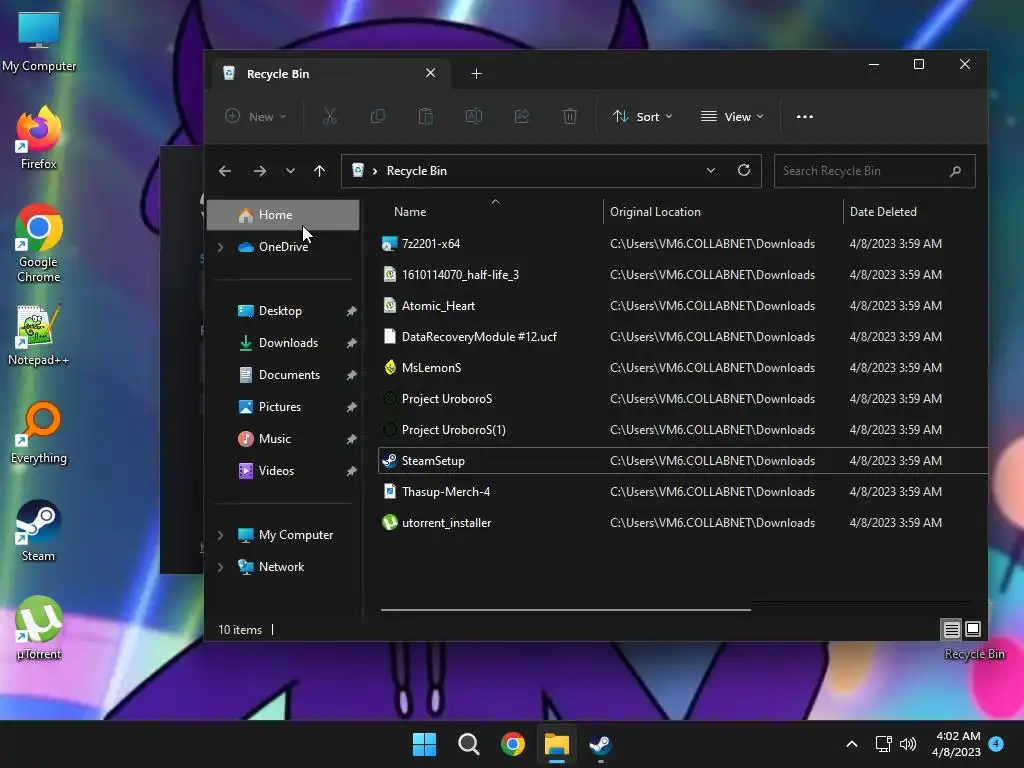
Task: Click the Rename icon in toolbar
Action: pyautogui.click(x=473, y=116)
